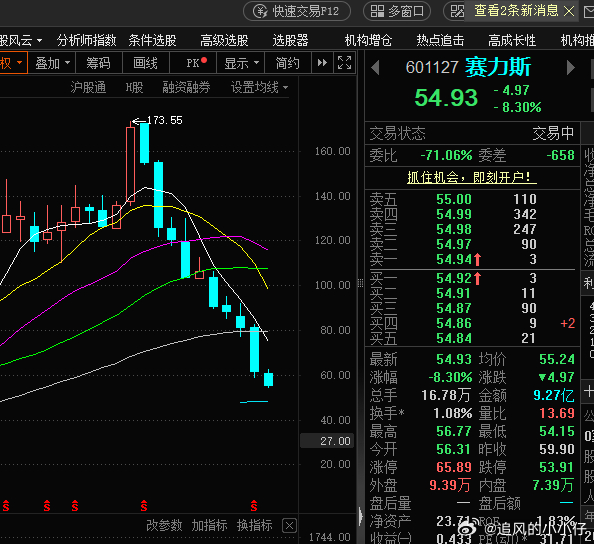Click the 外盘 value 9.39万
The image size is (594, 544).
click(x=450, y=485)
